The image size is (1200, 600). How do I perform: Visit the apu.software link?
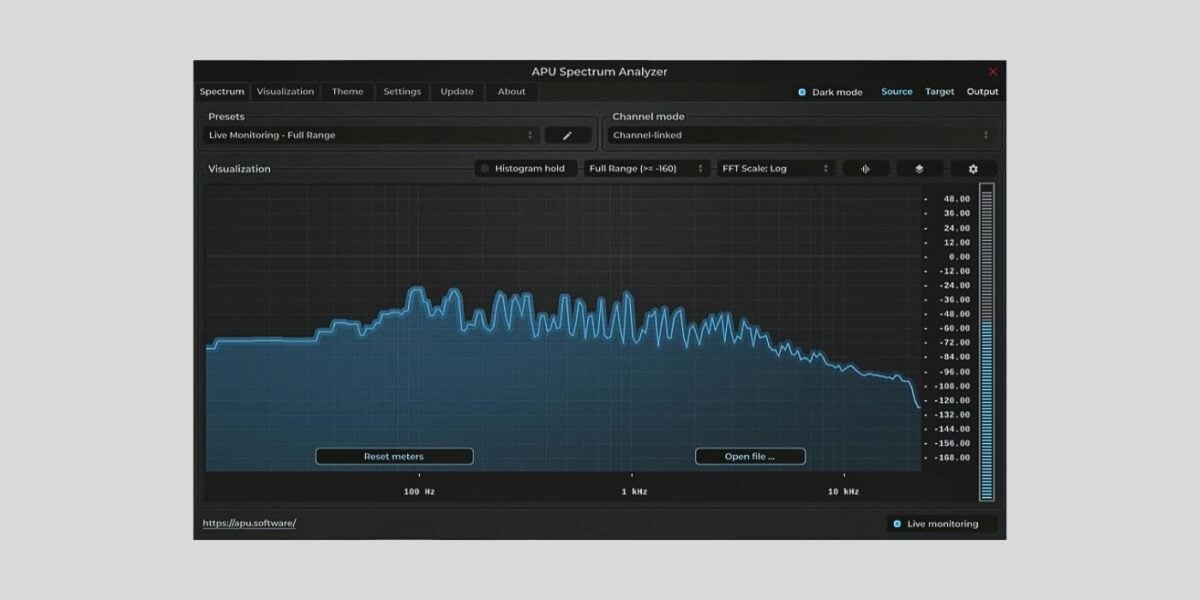click(249, 522)
